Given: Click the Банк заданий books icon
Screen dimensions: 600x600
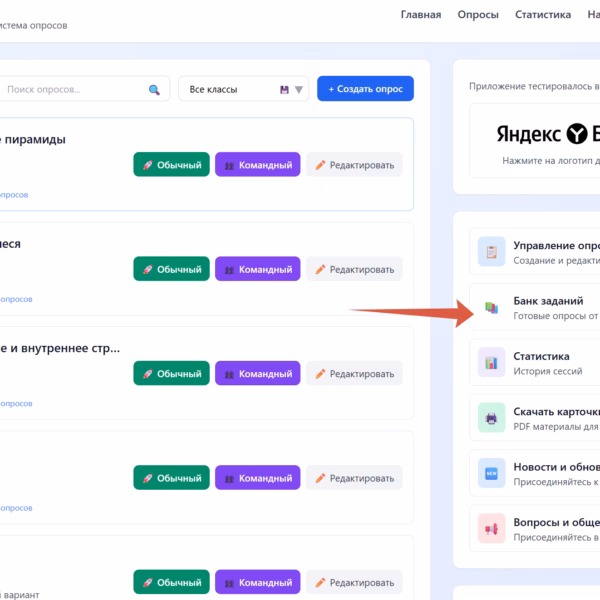Looking at the screenshot, I should tap(492, 307).
